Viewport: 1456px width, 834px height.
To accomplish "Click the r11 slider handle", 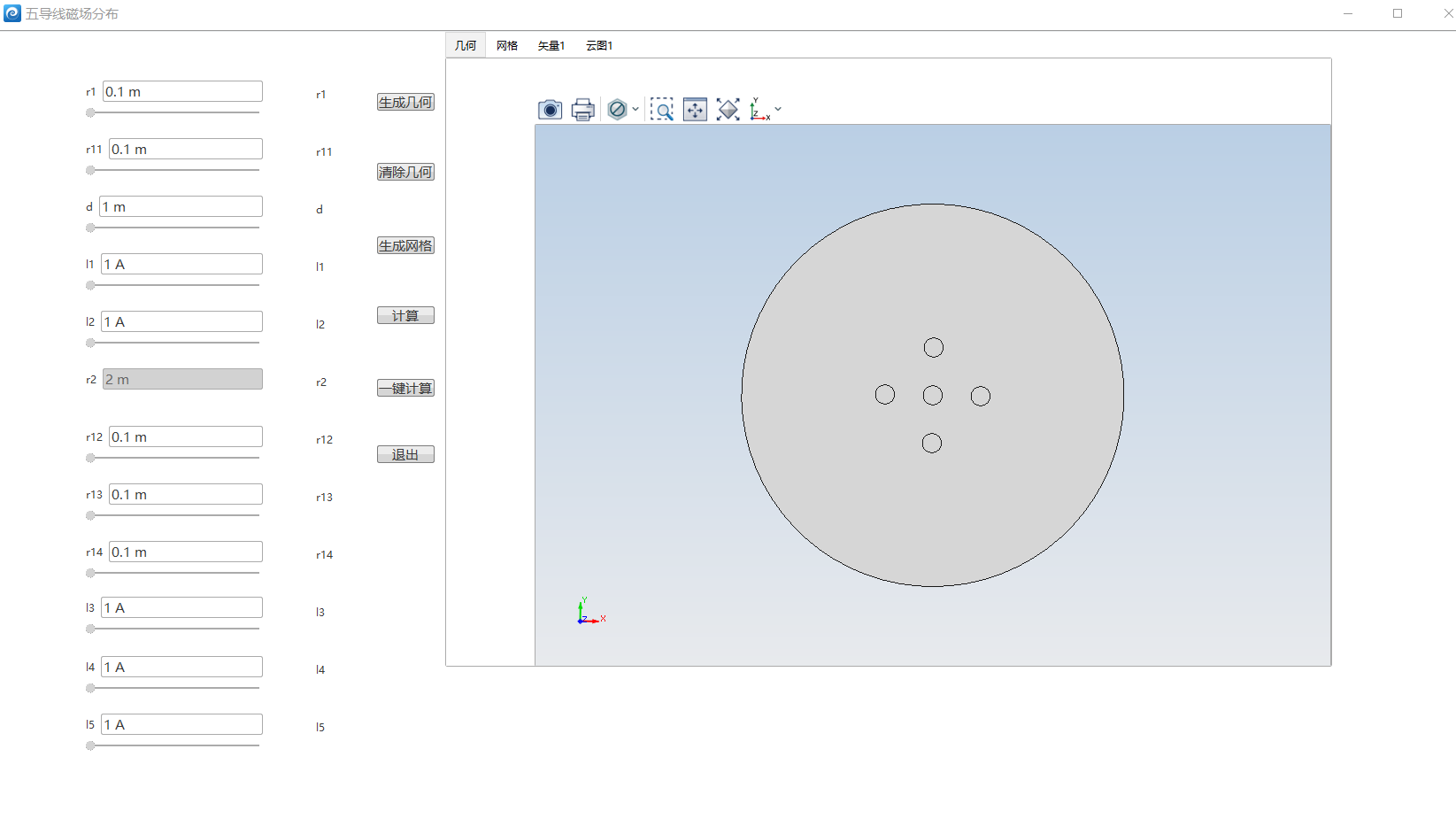I will click(x=90, y=170).
